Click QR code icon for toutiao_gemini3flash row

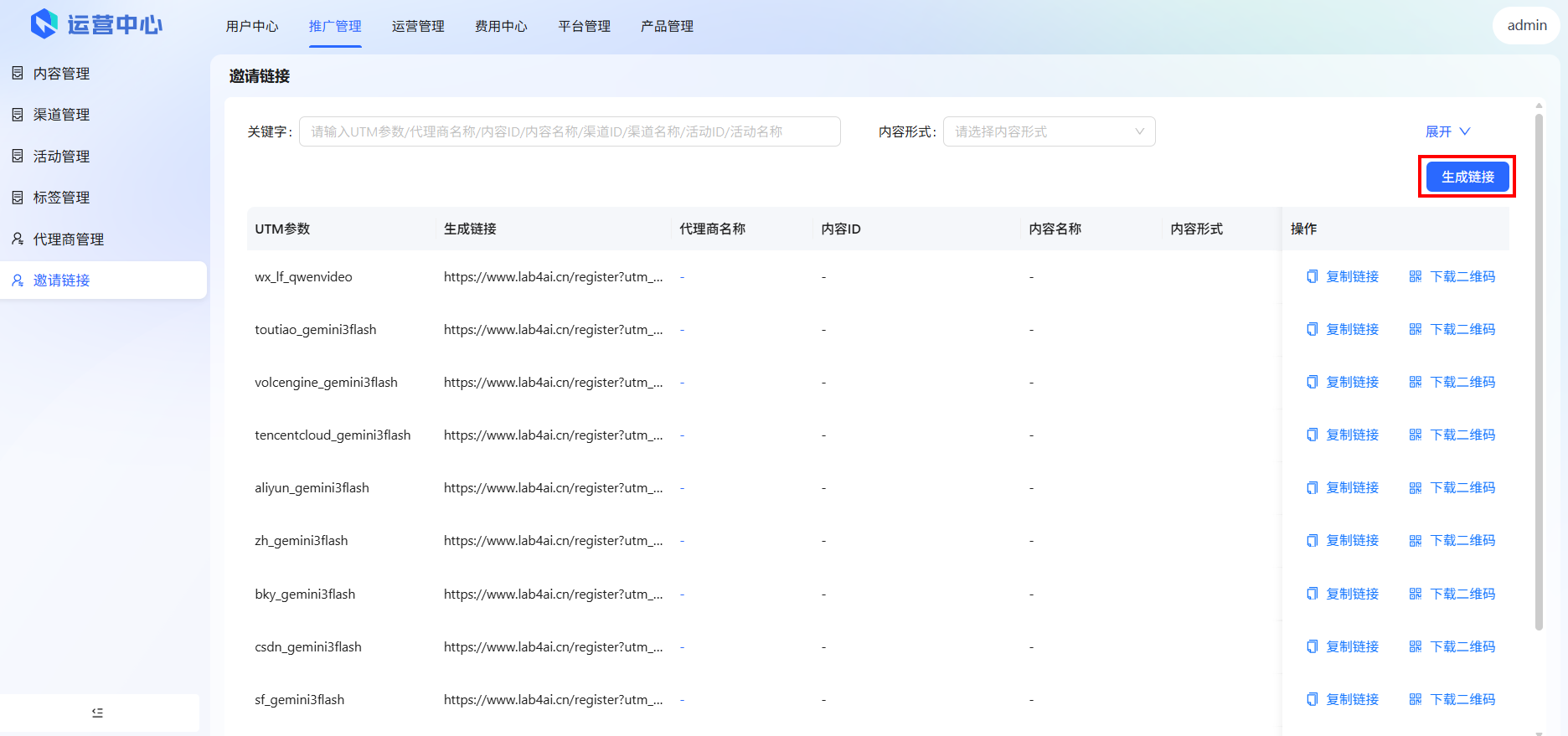[x=1415, y=330]
